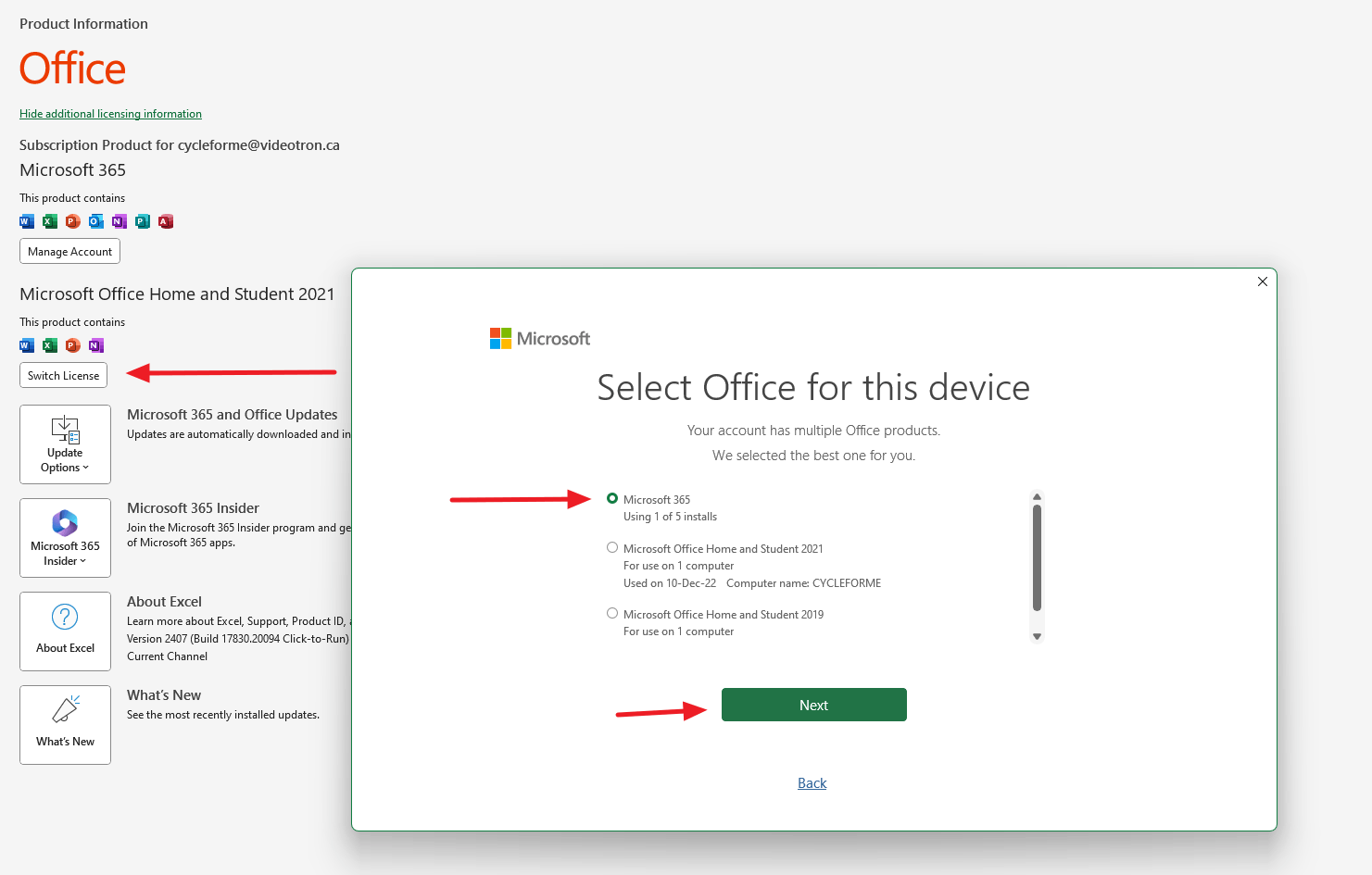1372x875 pixels.
Task: Click the 'Using 1 of 5 installs' text
Action: (670, 517)
